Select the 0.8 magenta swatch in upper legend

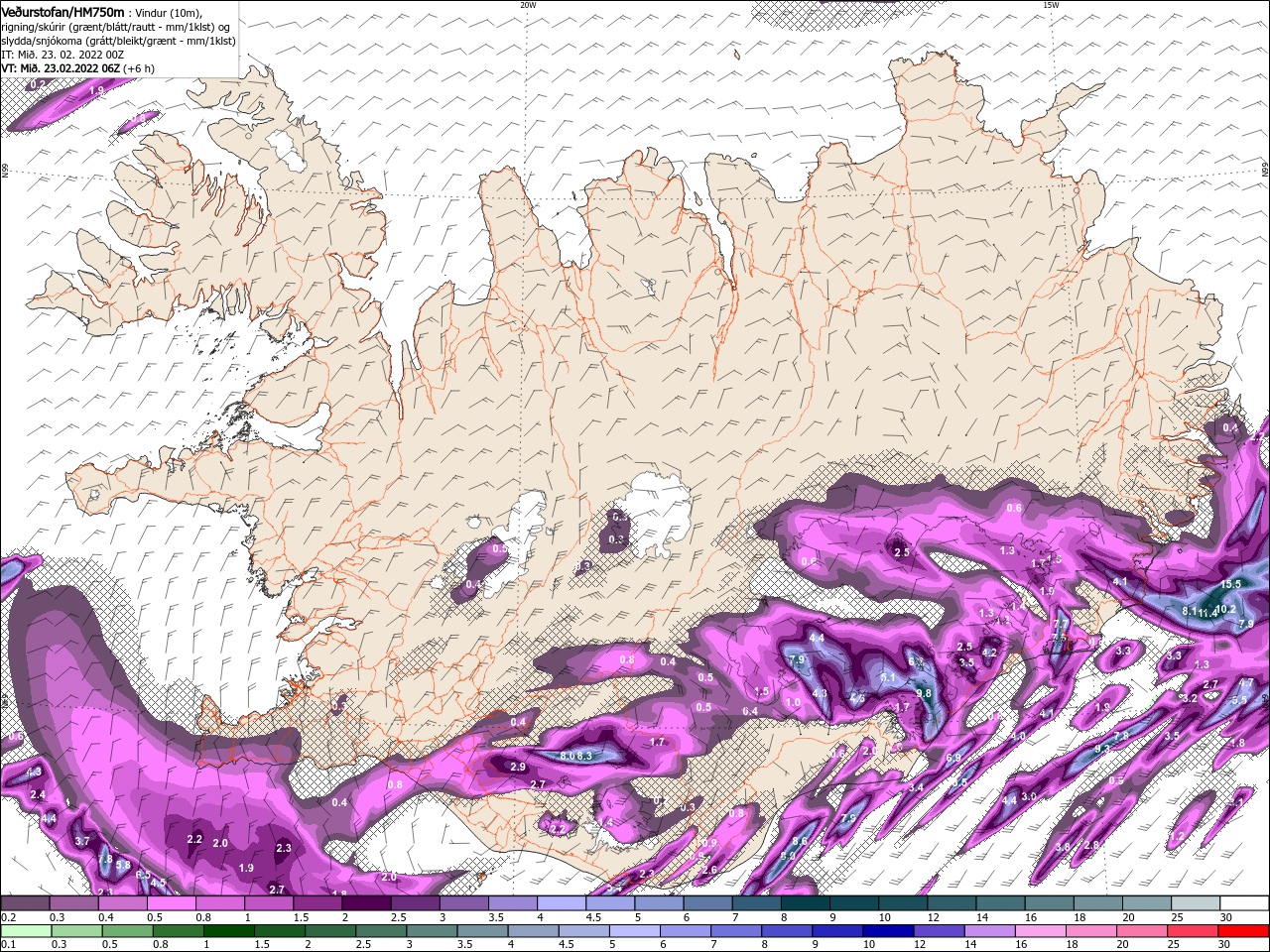[220, 903]
